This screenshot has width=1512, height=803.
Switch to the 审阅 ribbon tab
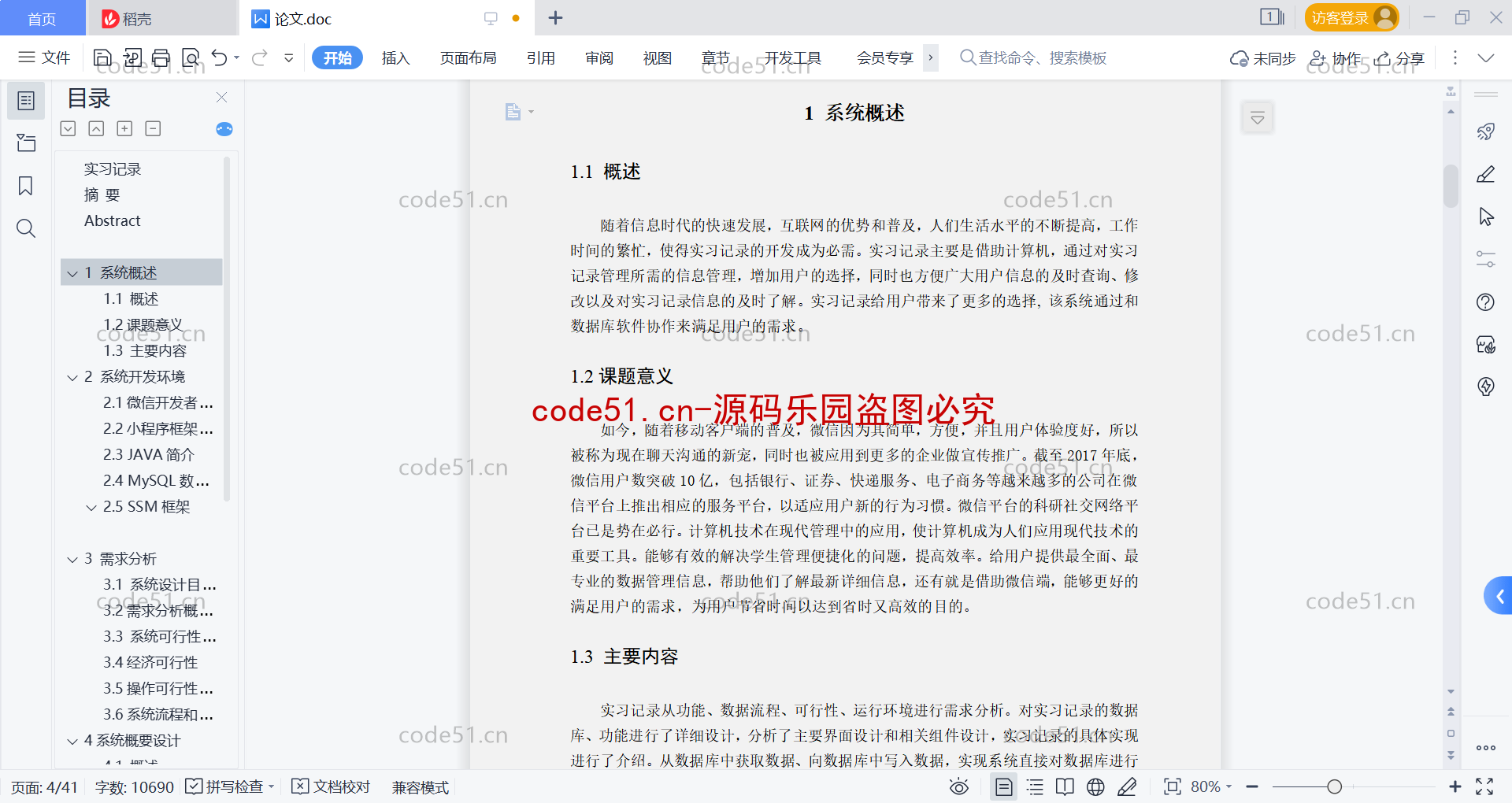[x=599, y=57]
